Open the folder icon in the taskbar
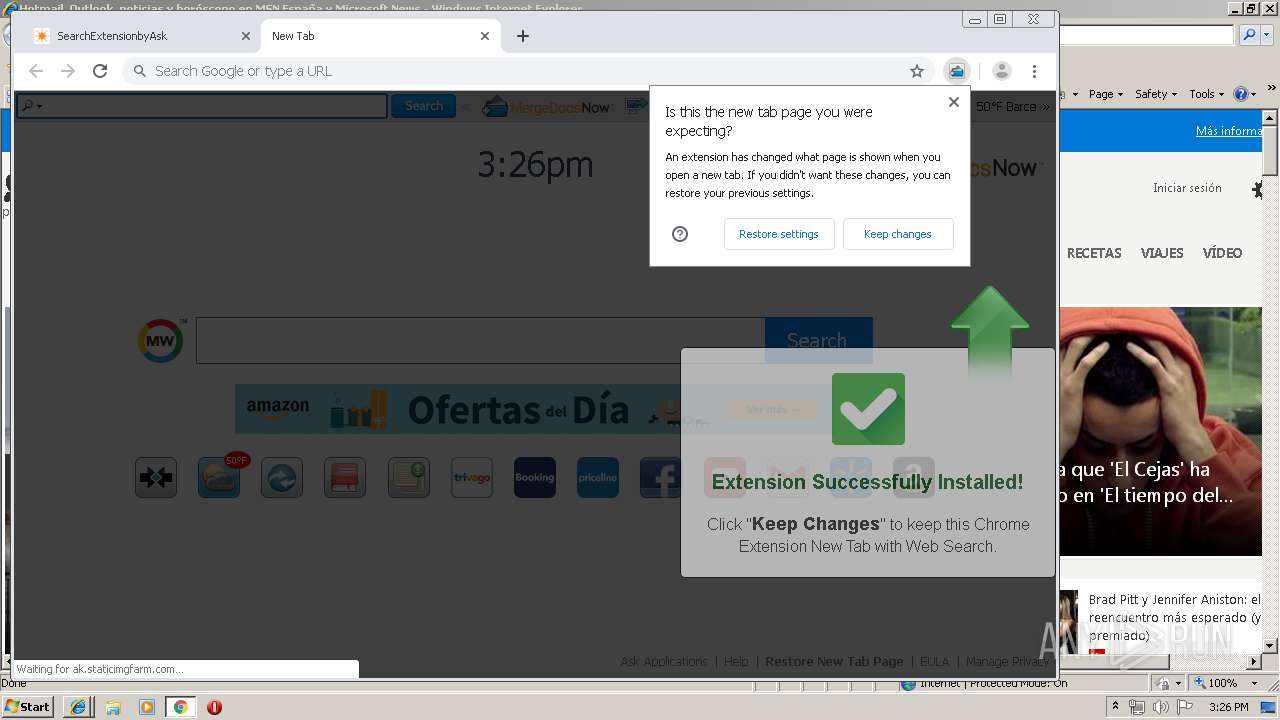1280x720 pixels. point(113,707)
